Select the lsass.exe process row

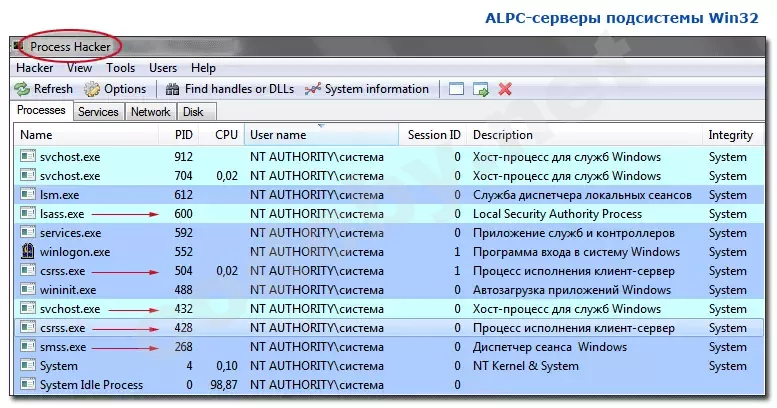60,214
